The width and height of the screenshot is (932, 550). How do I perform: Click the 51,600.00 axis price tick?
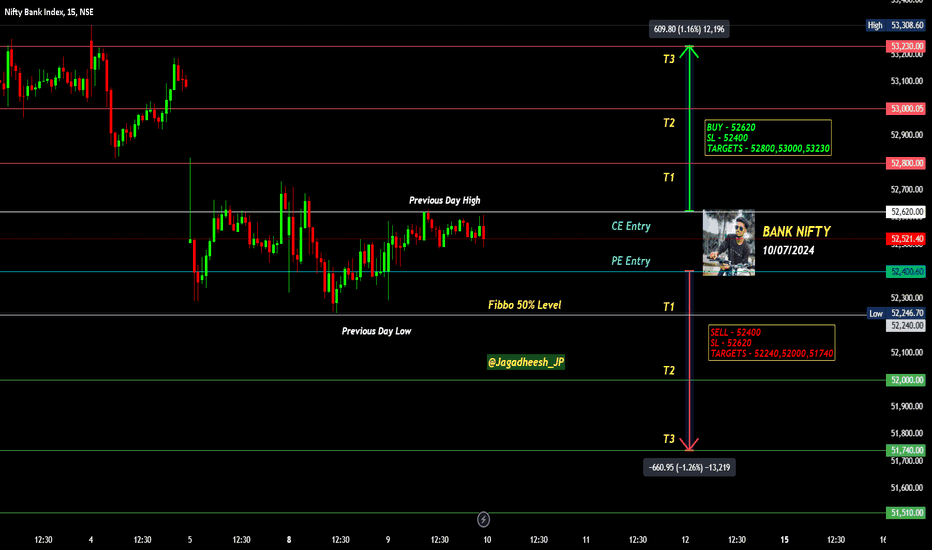(906, 488)
